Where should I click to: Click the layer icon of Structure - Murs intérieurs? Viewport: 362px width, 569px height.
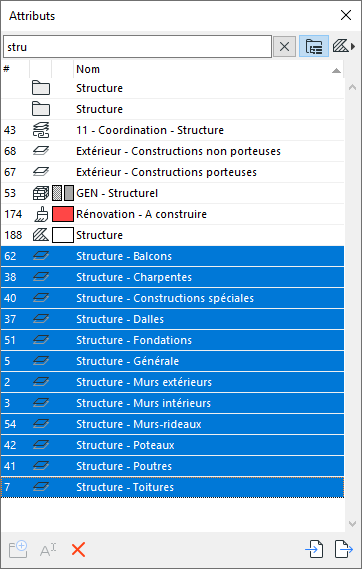(41, 403)
